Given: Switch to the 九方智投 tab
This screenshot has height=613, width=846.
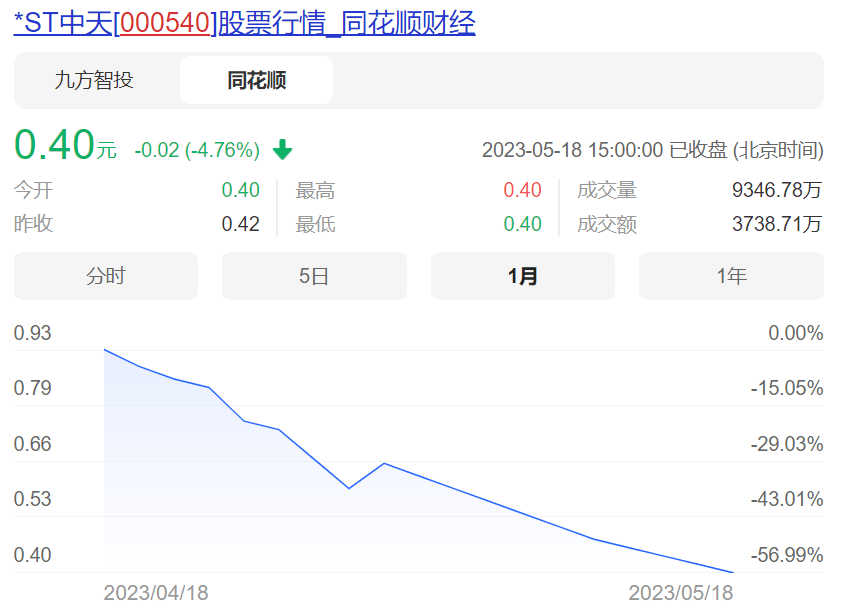Looking at the screenshot, I should 96,80.
